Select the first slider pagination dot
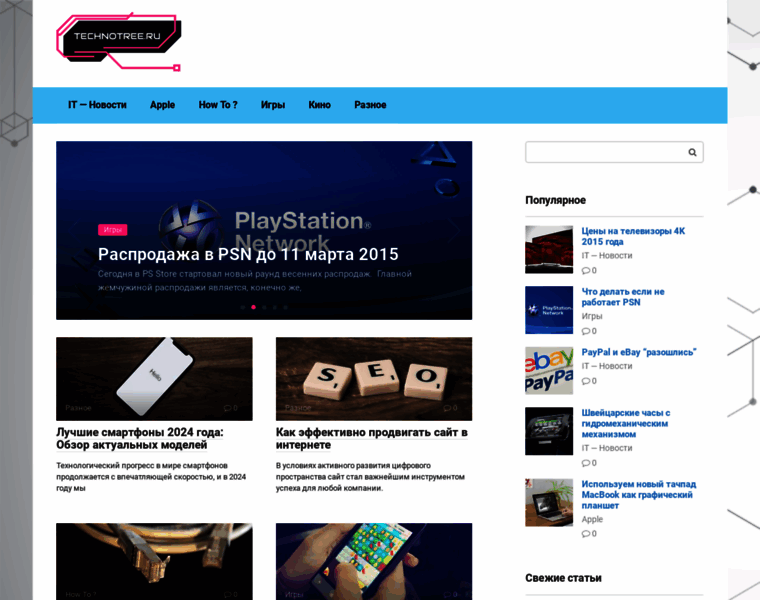 point(243,307)
